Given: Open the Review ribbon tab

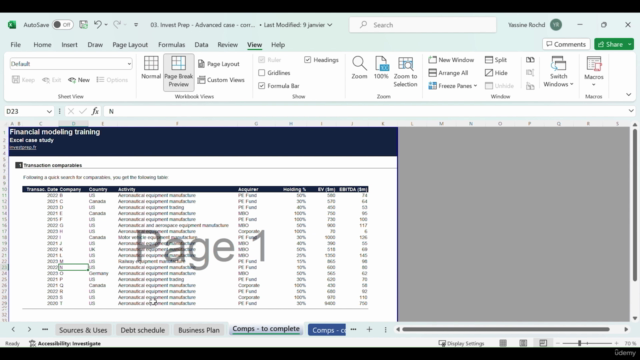Looking at the screenshot, I should pos(227,44).
